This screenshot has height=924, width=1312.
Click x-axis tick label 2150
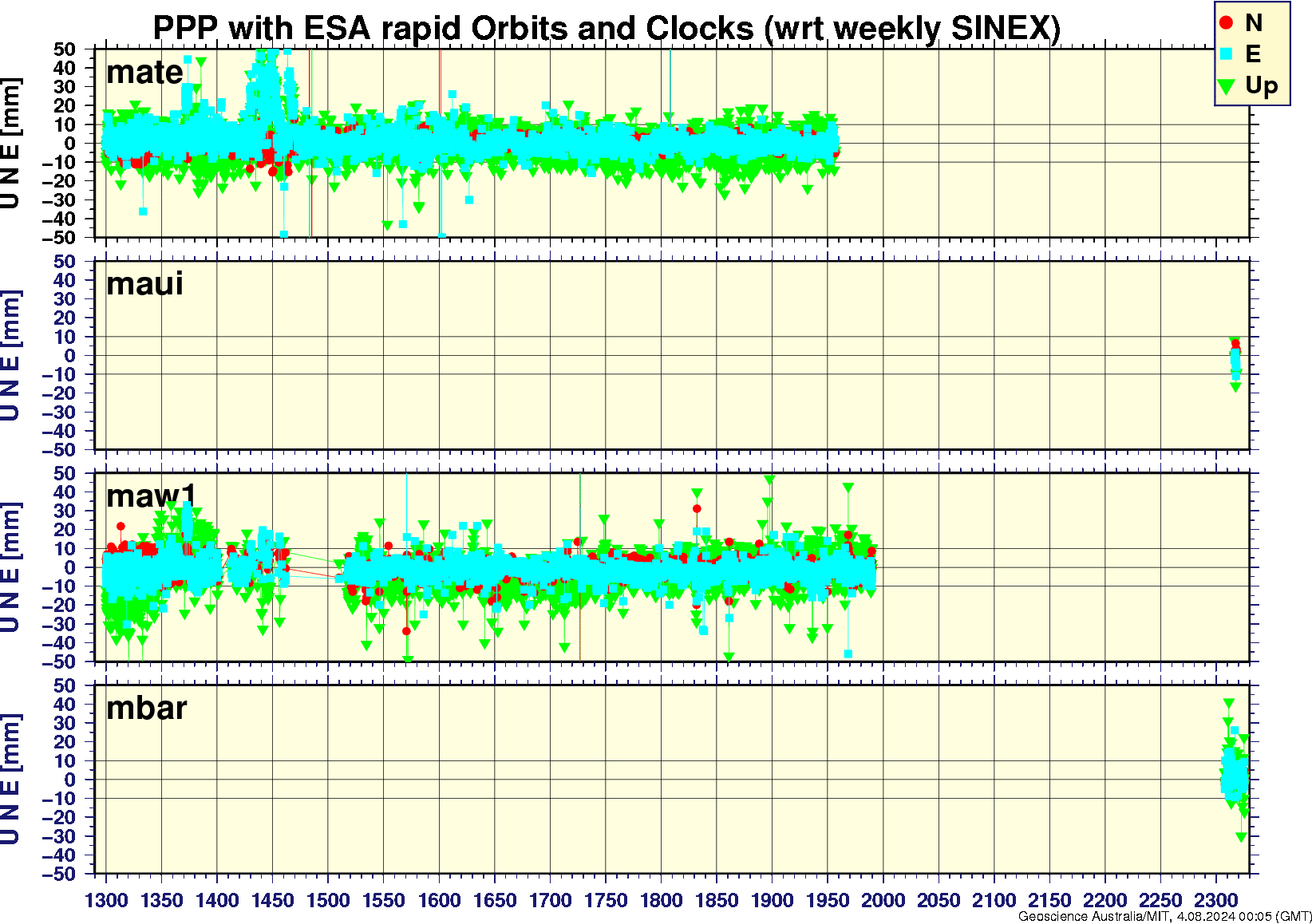point(1049,900)
